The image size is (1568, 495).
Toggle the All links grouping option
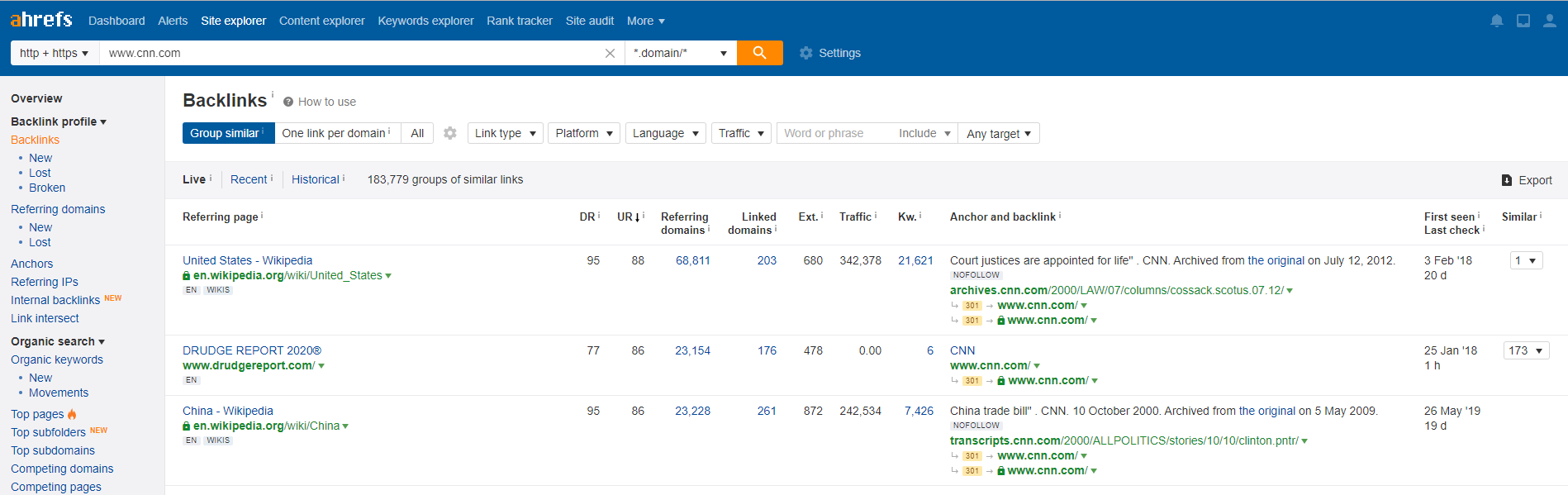[417, 133]
